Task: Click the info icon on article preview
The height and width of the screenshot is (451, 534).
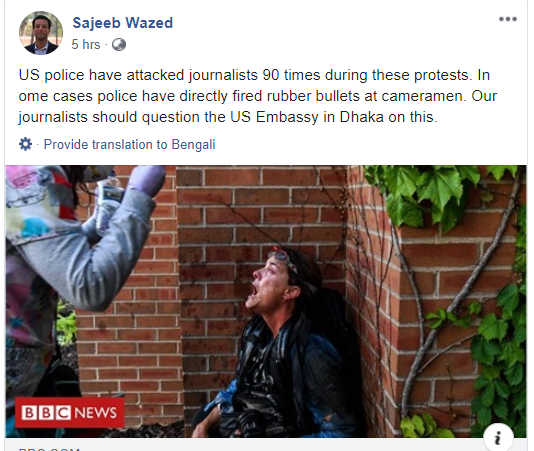Action: click(498, 438)
